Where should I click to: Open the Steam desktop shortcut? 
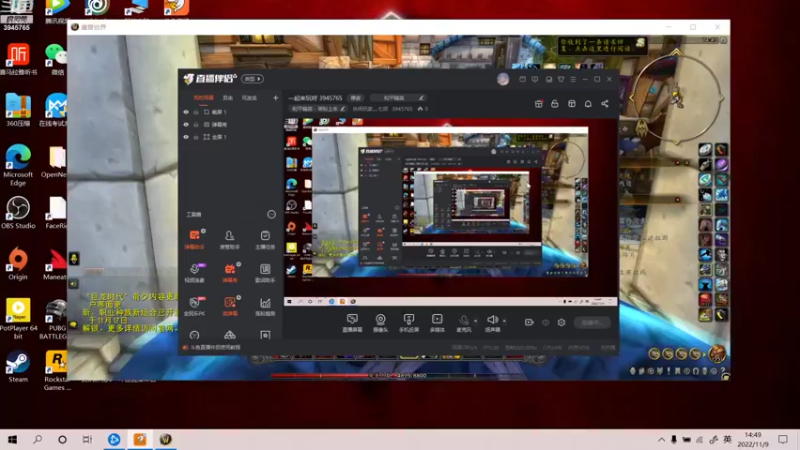pos(18,367)
